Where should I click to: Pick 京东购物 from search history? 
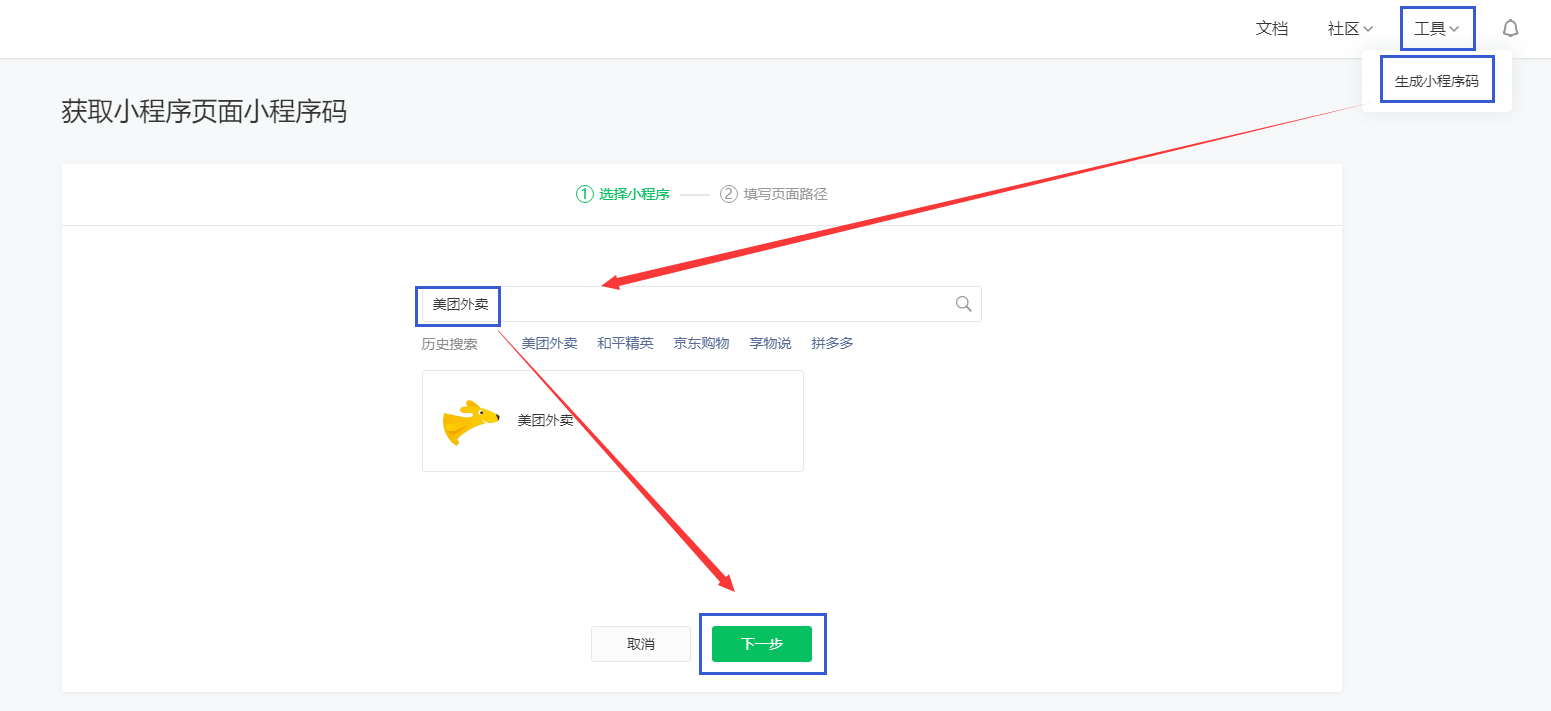click(x=701, y=343)
